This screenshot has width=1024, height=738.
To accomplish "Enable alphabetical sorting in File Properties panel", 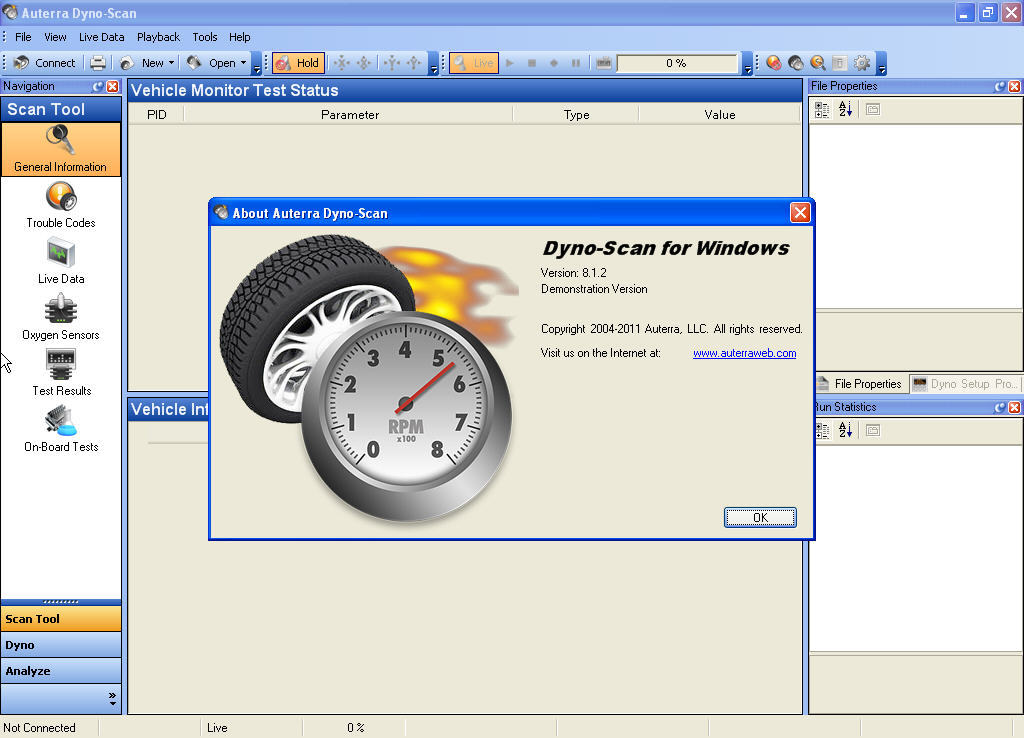I will pos(845,109).
